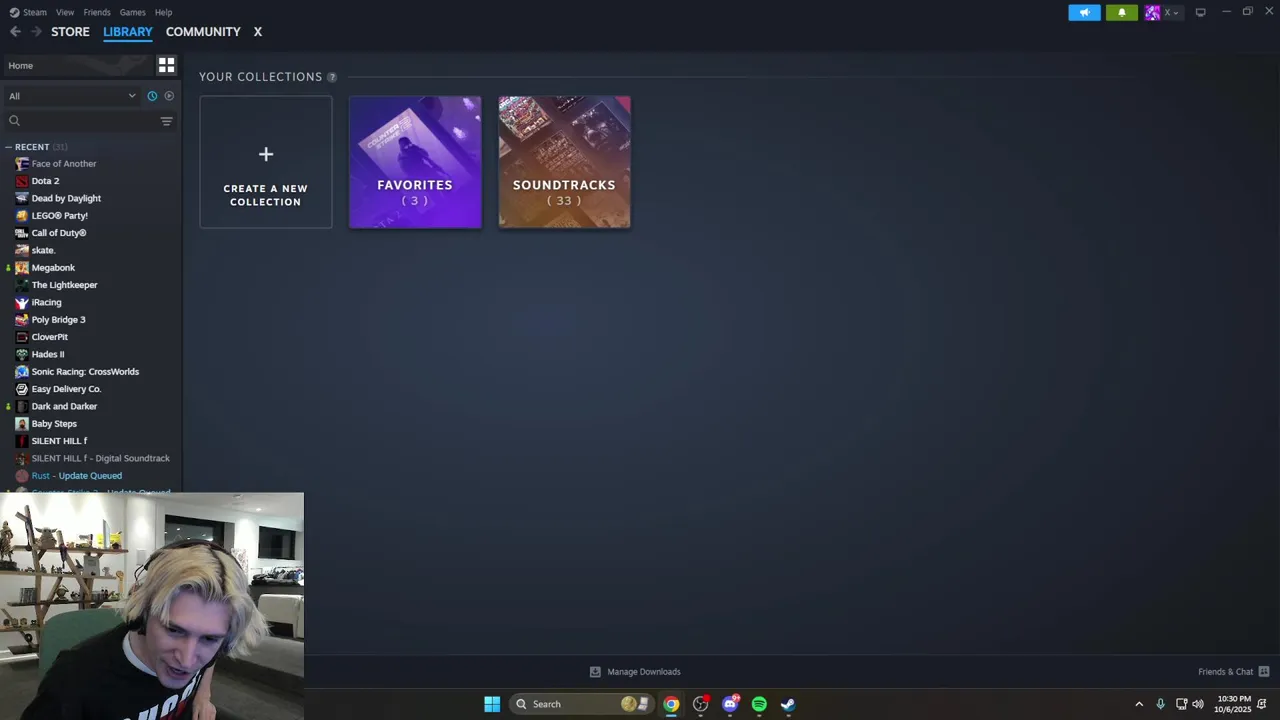Click the Windows taskbar Search box
The image size is (1280, 720).
pyautogui.click(x=580, y=704)
